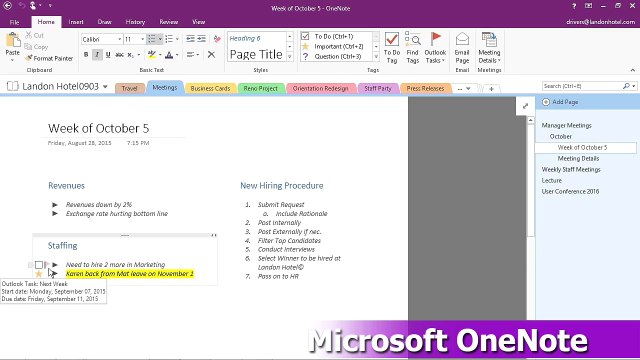
Task: Apply text highlight color
Action: click(152, 55)
